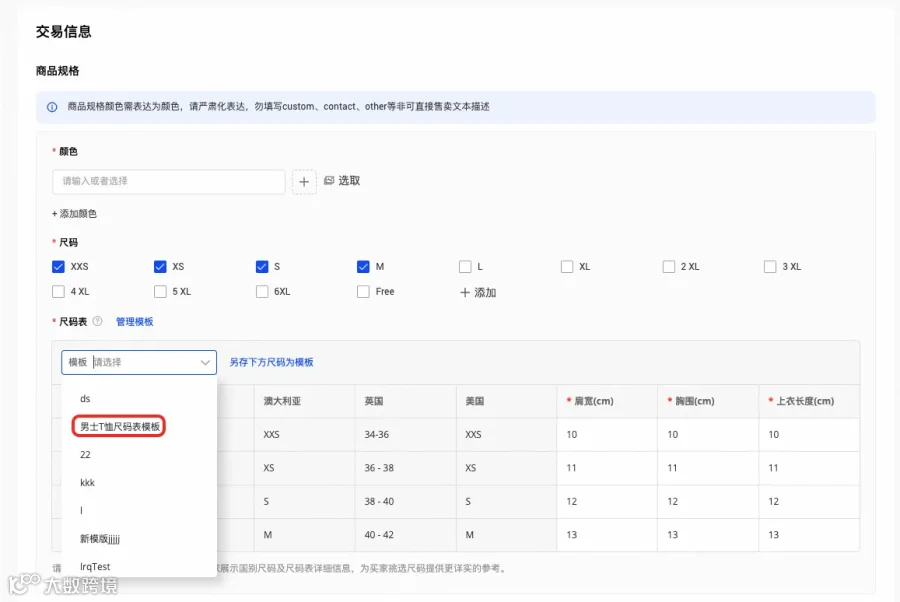Toggle the 模板 dropdown chevron arrow

click(x=205, y=362)
